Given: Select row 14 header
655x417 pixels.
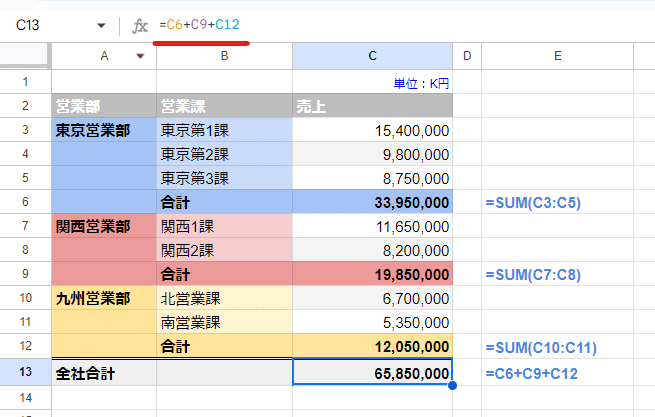Looking at the screenshot, I should (25, 397).
